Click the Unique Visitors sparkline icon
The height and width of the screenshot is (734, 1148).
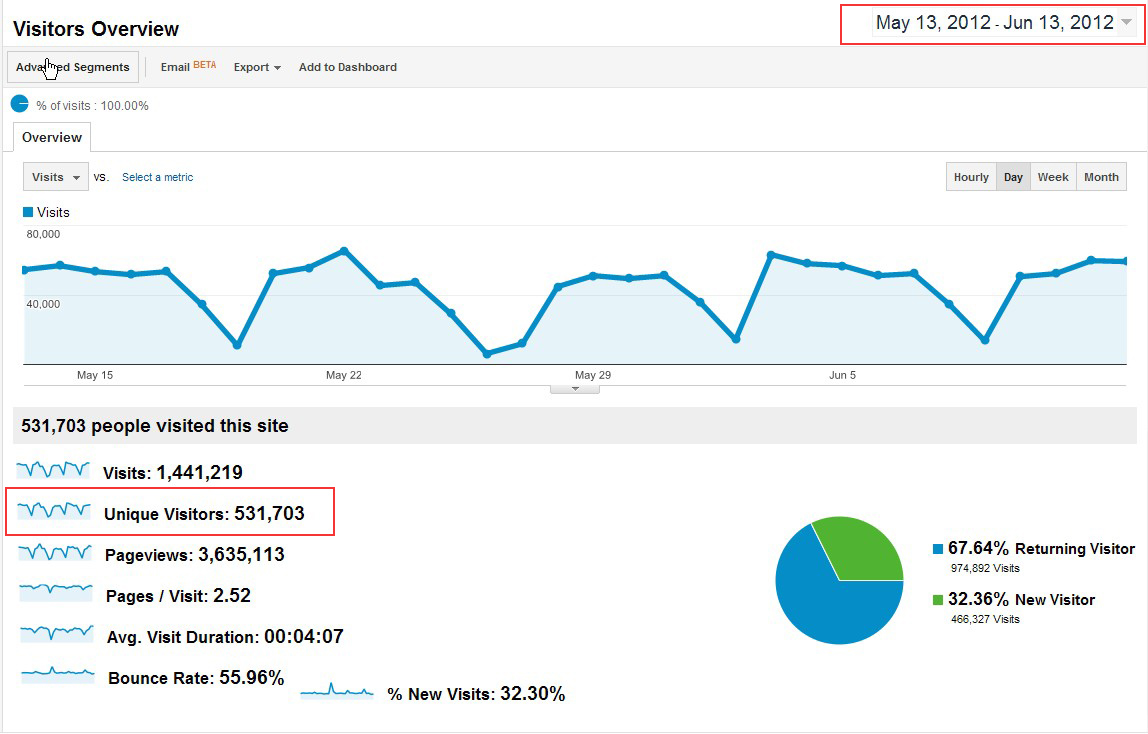pyautogui.click(x=54, y=511)
